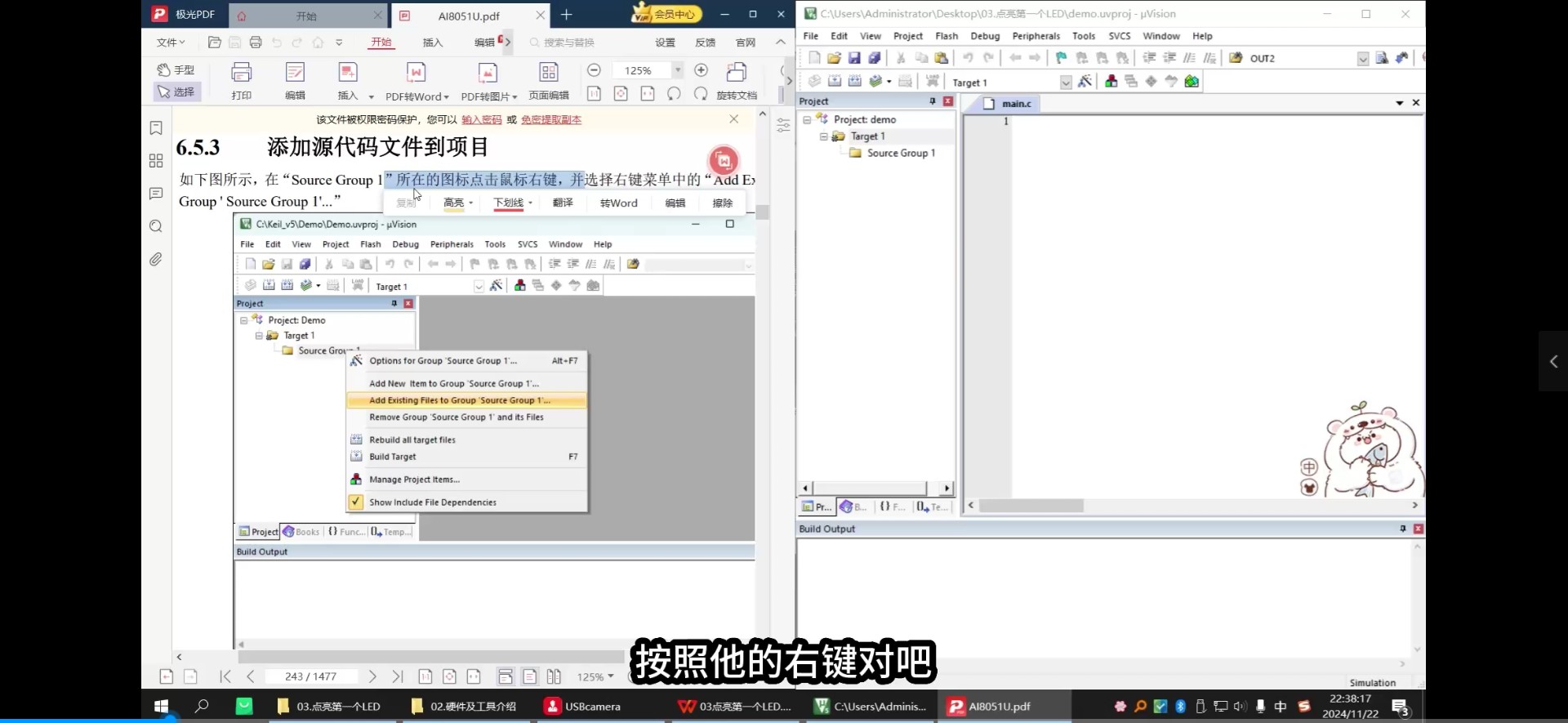Click 转Word in the selection toolbar
The image size is (1568, 723).
619,203
